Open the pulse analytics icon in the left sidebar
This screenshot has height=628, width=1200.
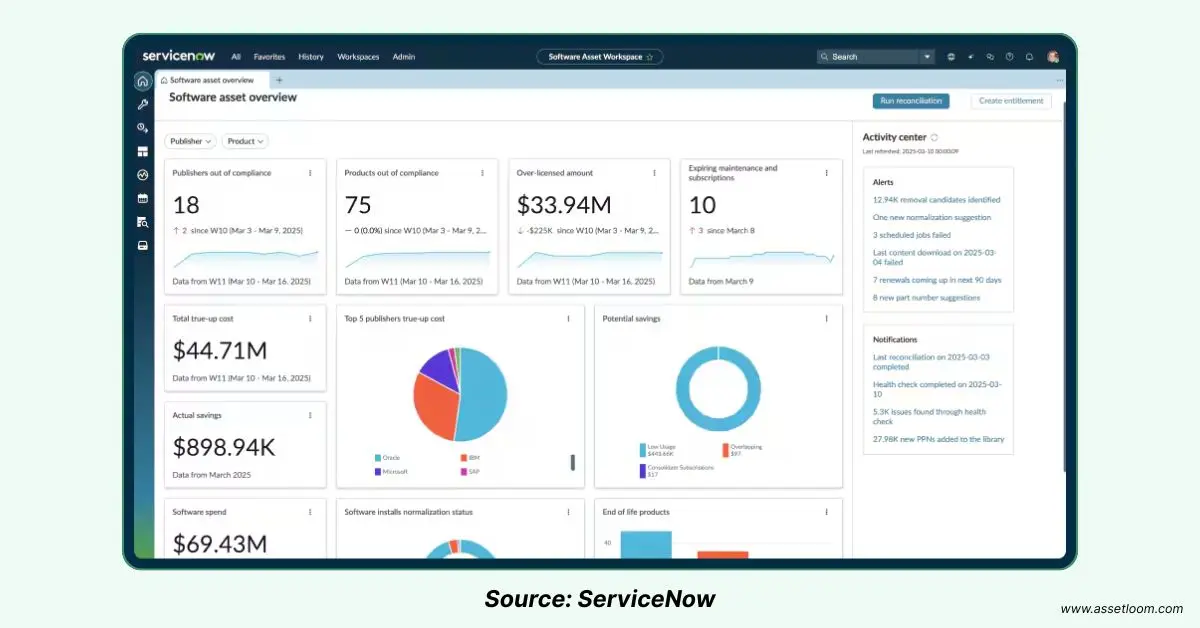pos(143,175)
